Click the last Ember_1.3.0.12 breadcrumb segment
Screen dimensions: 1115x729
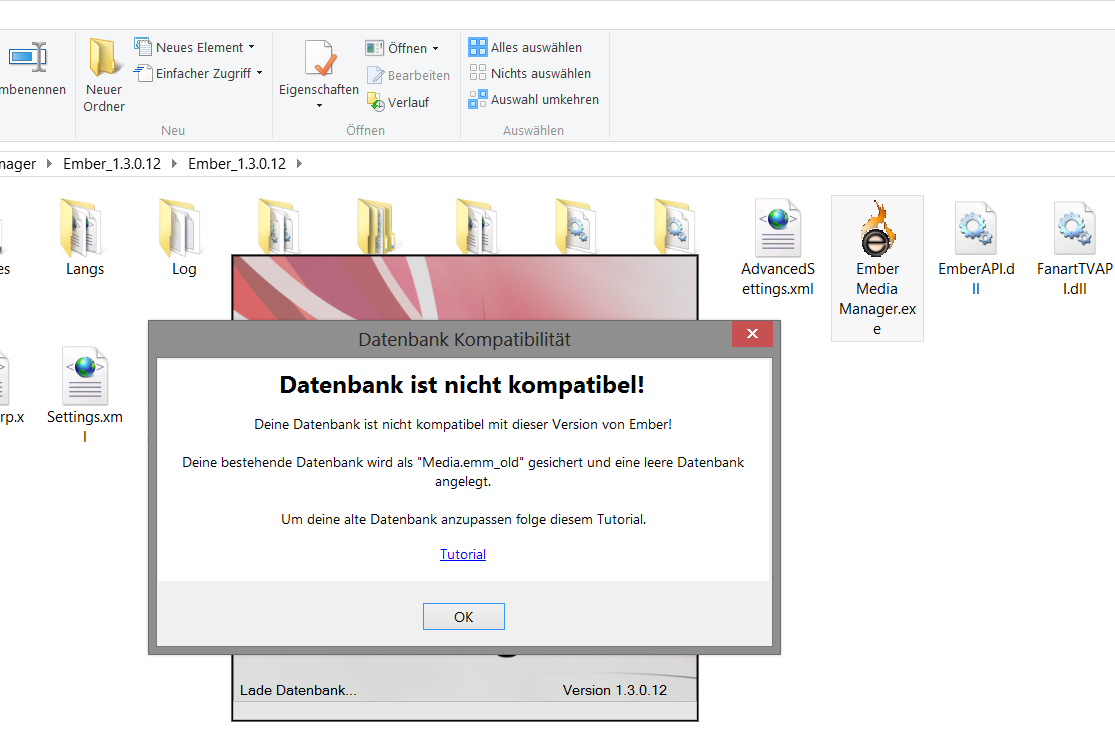pyautogui.click(x=237, y=164)
